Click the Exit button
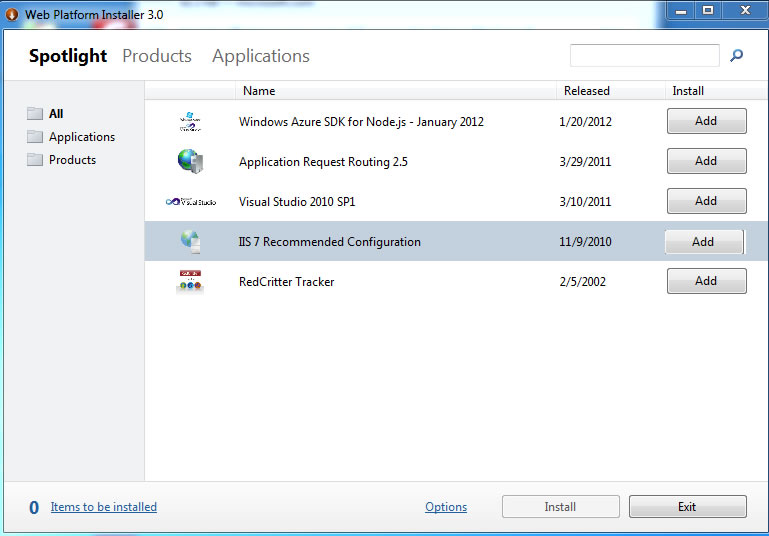This screenshot has width=769, height=536. [688, 507]
